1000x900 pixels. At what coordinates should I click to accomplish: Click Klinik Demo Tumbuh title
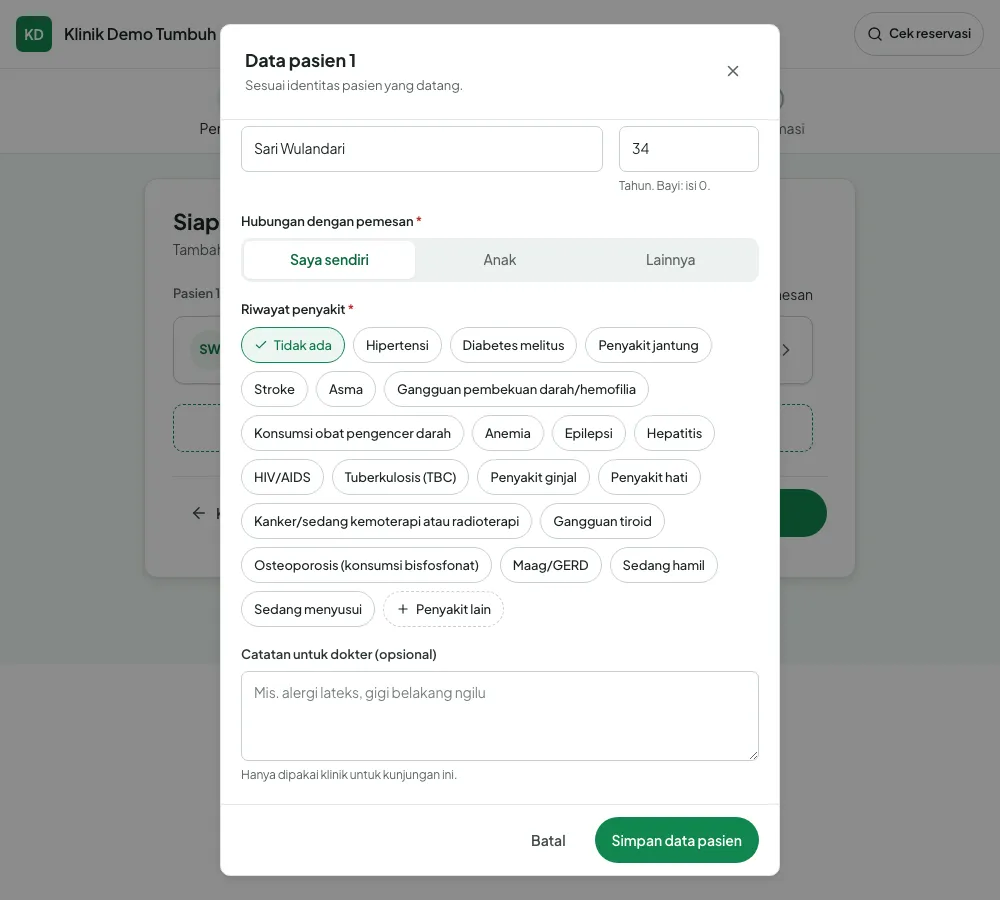[140, 34]
